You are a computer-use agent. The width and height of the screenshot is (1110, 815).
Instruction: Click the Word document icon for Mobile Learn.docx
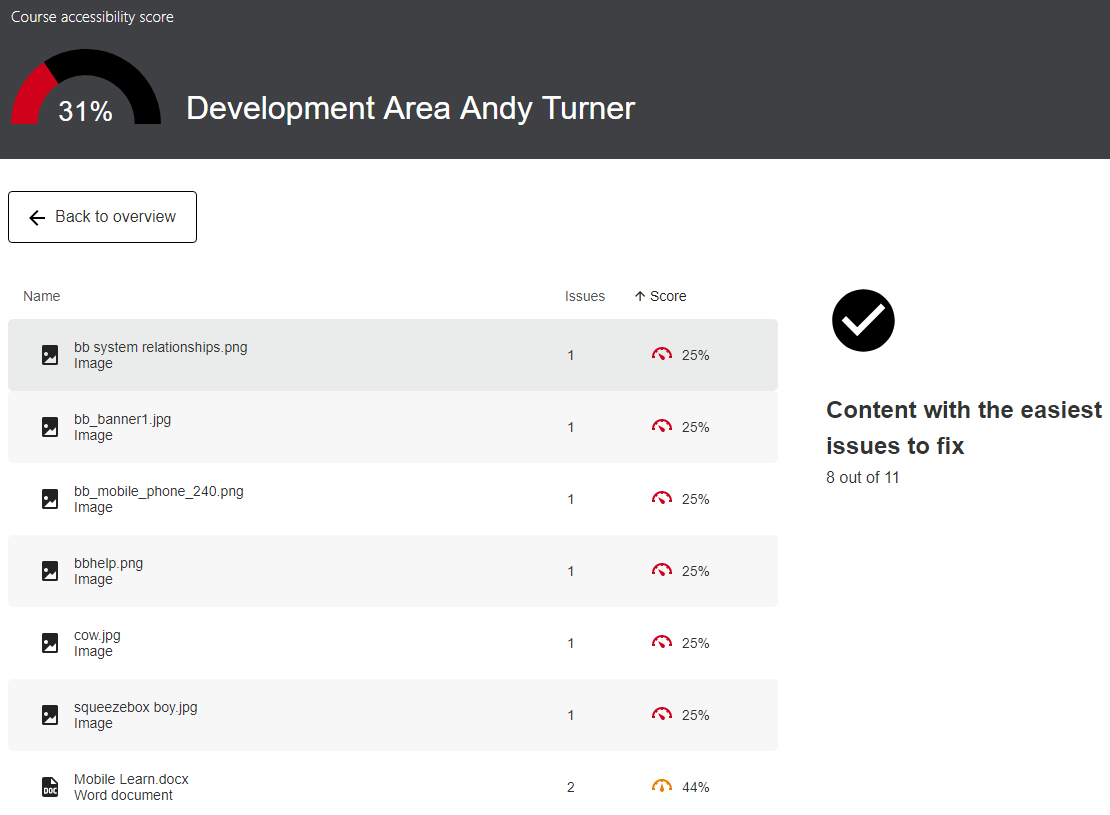[x=50, y=787]
